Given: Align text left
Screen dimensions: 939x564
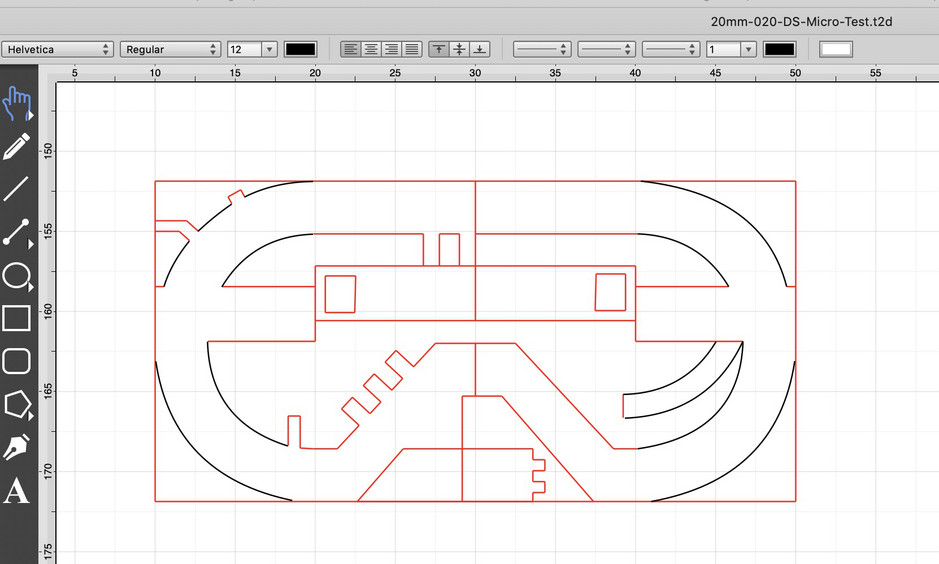Looking at the screenshot, I should 351,49.
